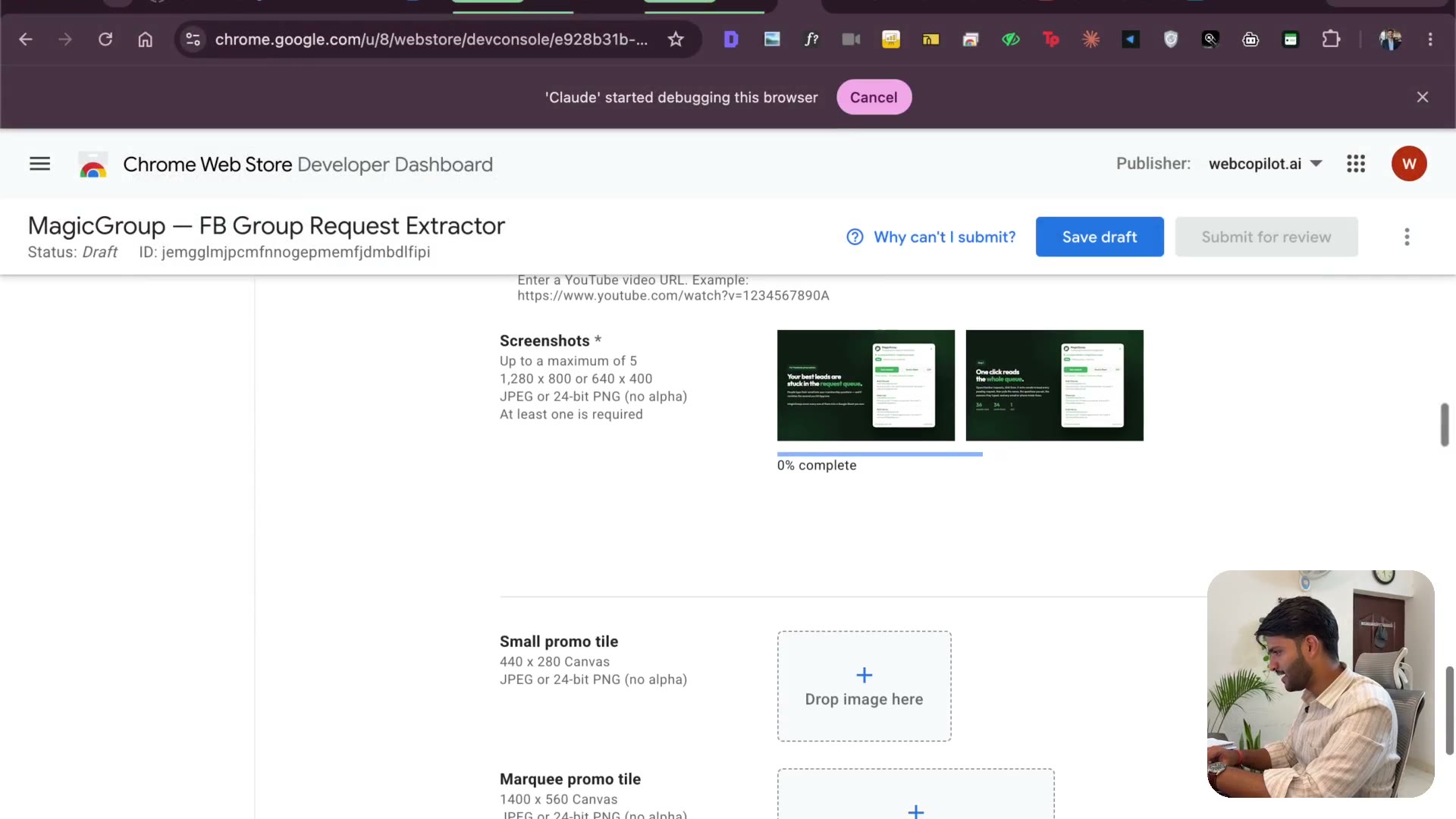
Task: Click the 'Screenshots' section label
Action: tap(544, 341)
